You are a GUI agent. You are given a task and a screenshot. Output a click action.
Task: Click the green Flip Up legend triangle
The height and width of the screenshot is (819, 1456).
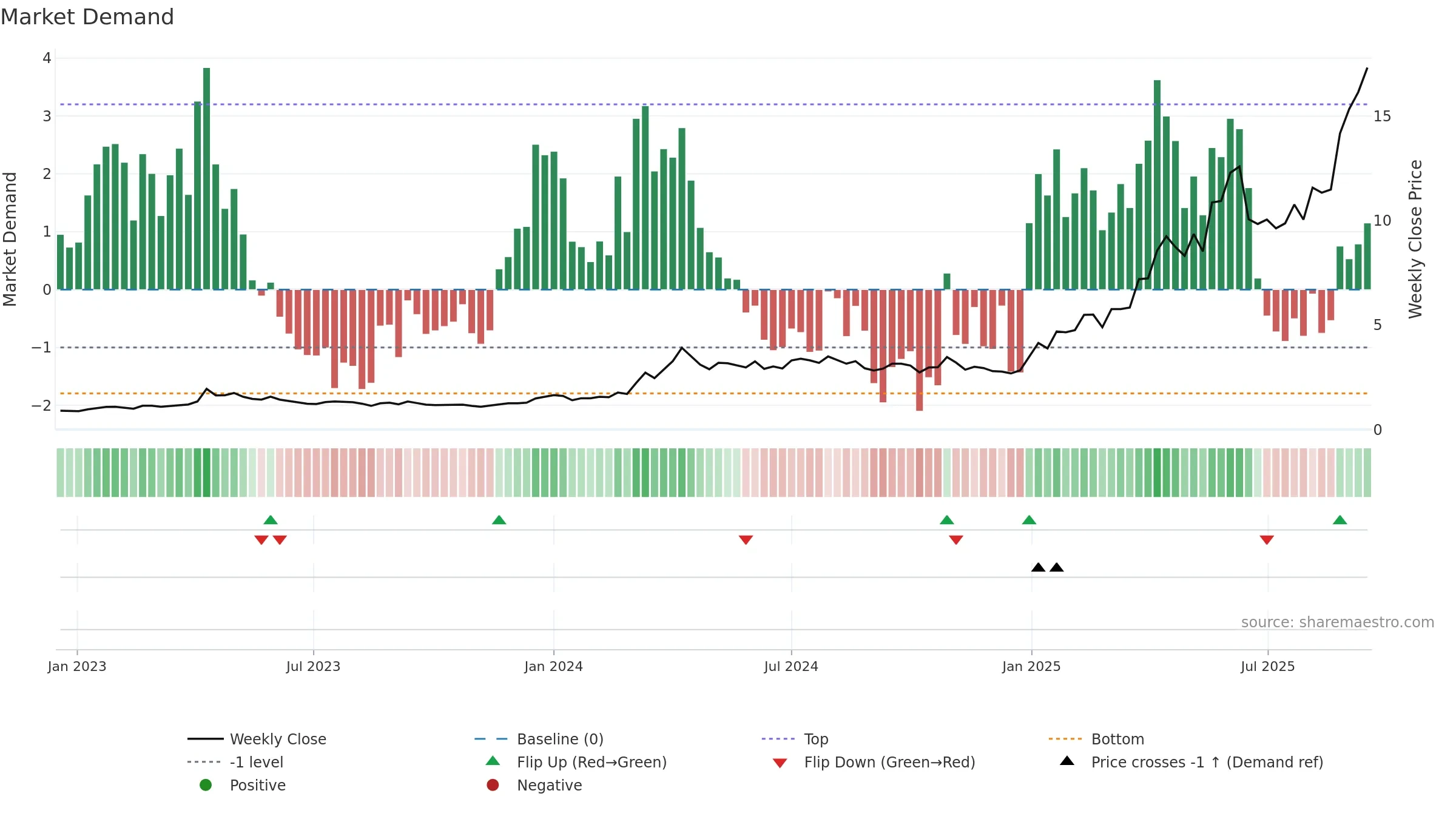tap(493, 761)
